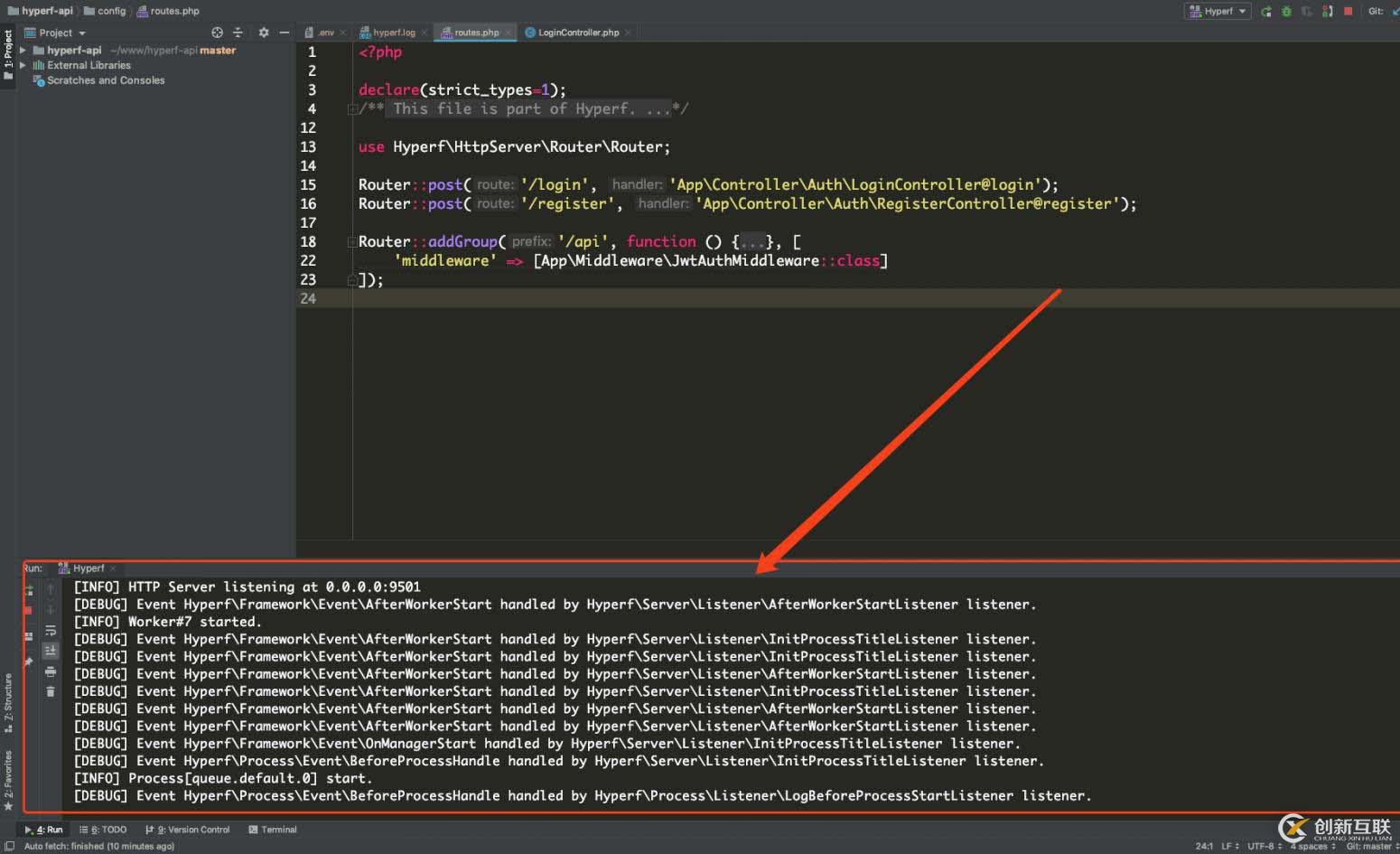Click the rerun icon in Run panel
Image resolution: width=1400 pixels, height=854 pixels.
28,590
